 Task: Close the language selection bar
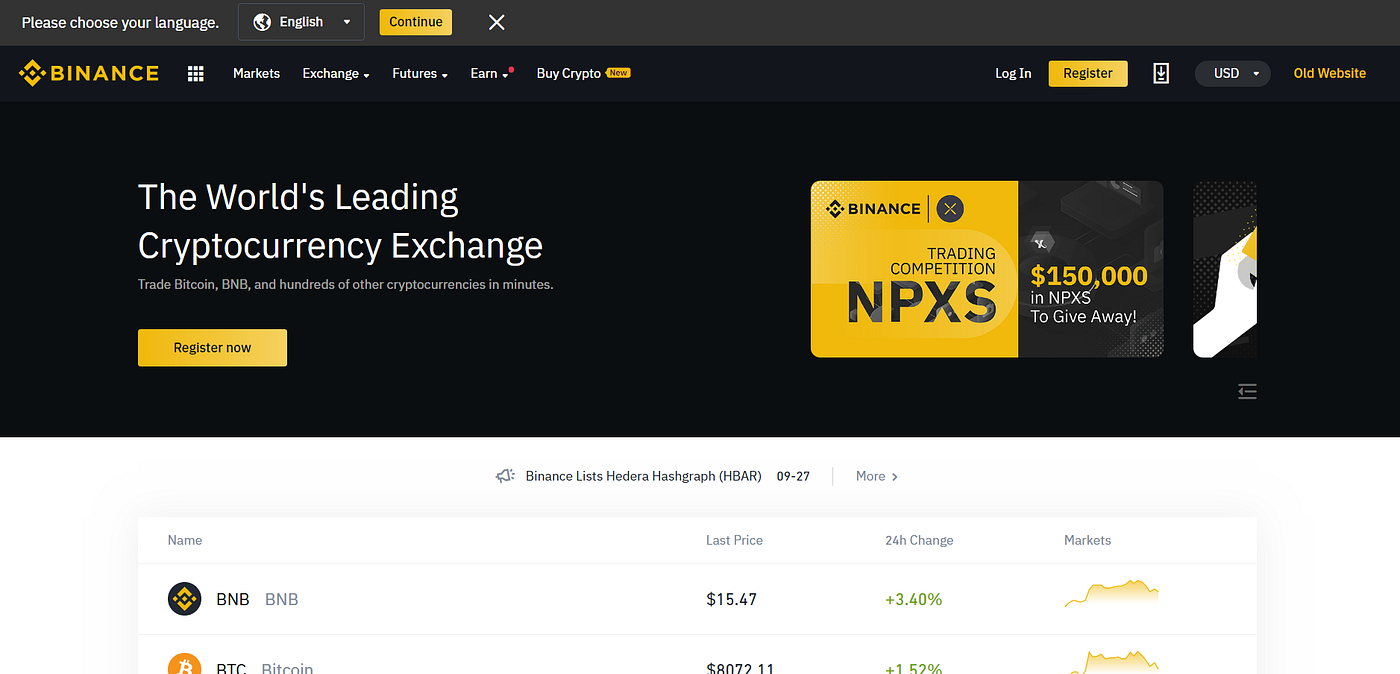(496, 22)
